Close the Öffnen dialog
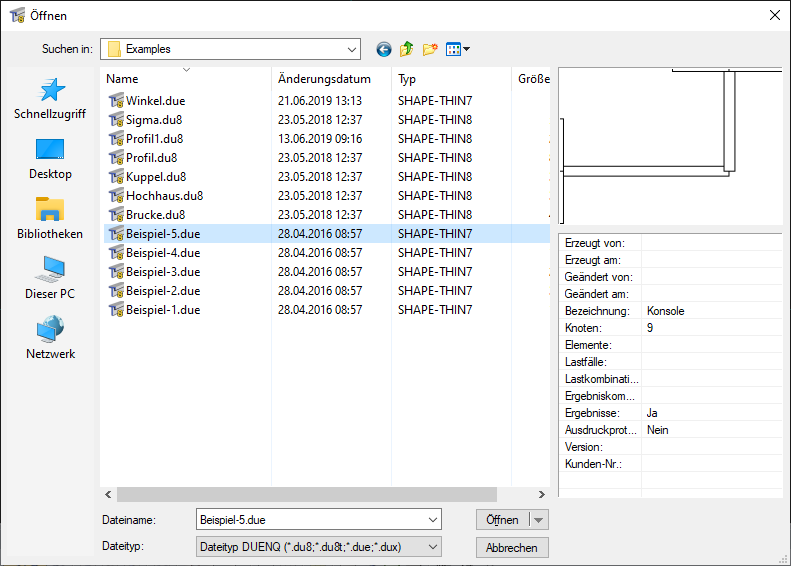791x566 pixels. [x=775, y=15]
